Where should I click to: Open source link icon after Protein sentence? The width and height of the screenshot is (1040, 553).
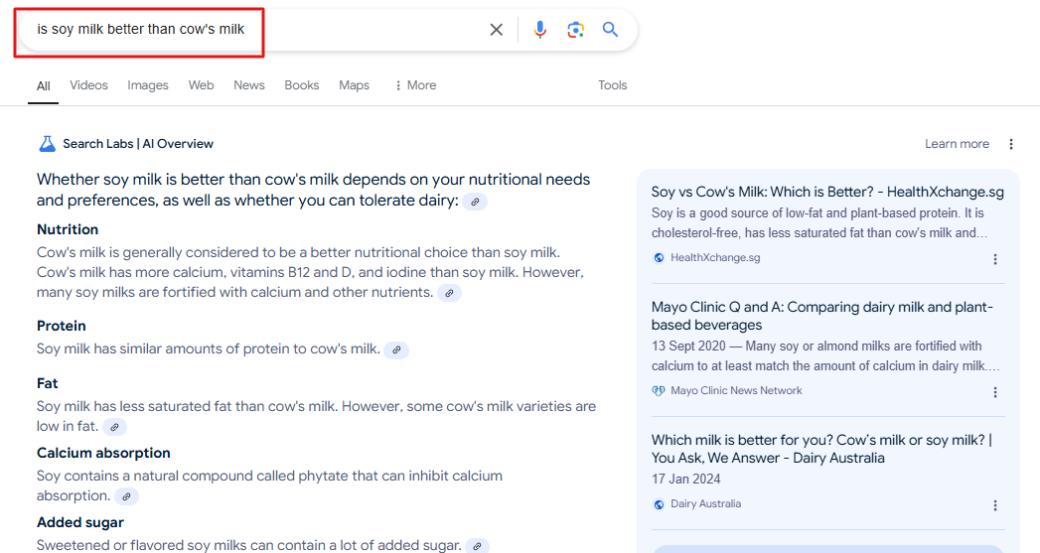pyautogui.click(x=397, y=350)
